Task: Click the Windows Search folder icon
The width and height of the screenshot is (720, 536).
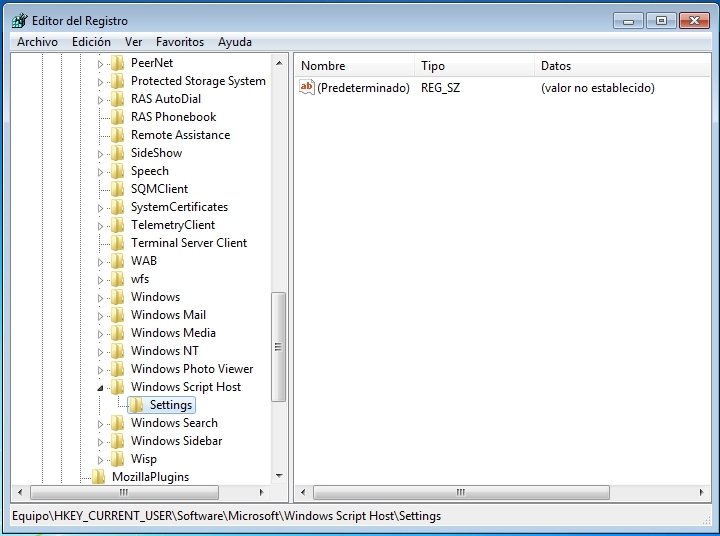Action: point(118,423)
